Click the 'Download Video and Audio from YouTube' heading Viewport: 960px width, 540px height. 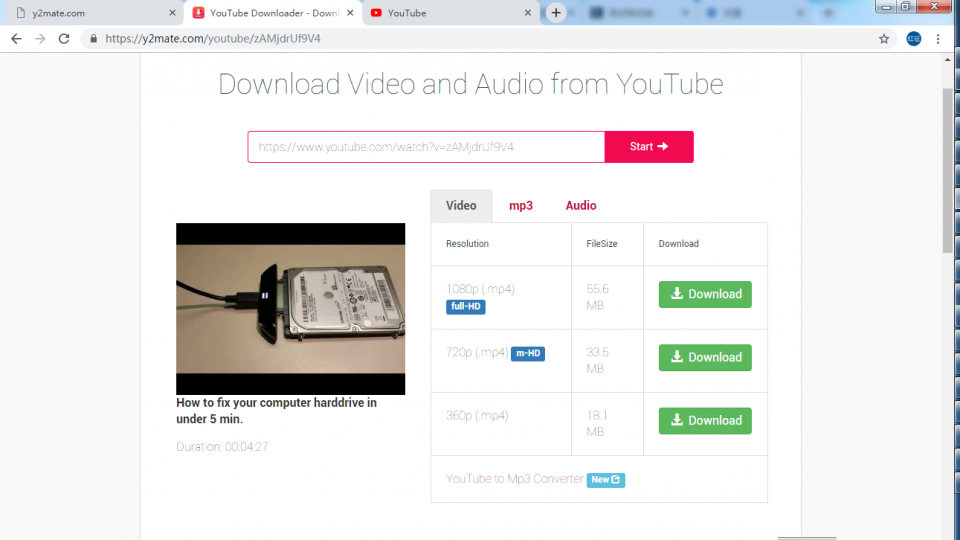tap(471, 84)
